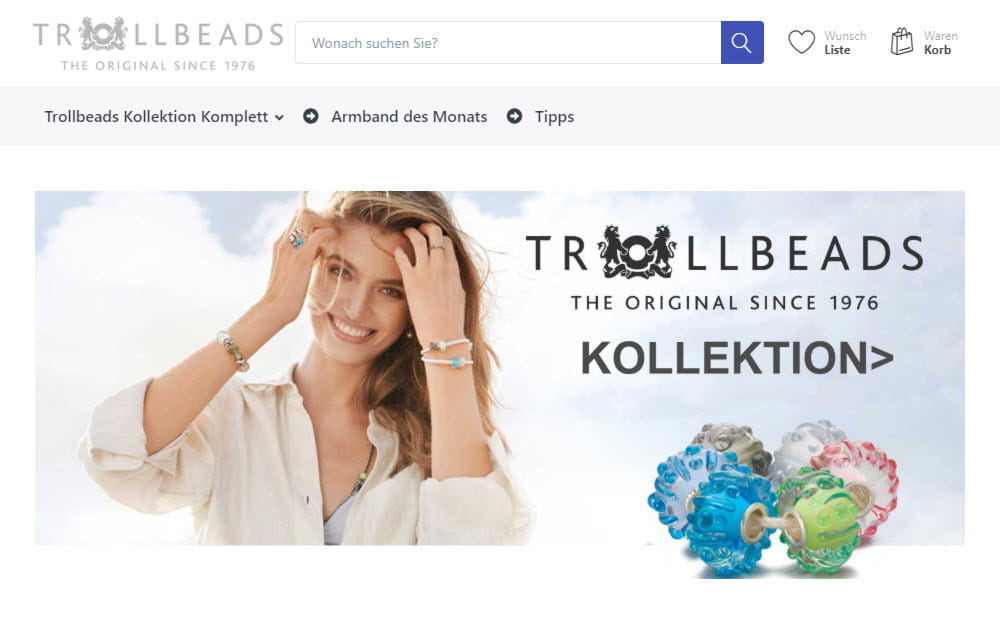1000x625 pixels.
Task: Click the woman model in banner
Action: [300, 368]
